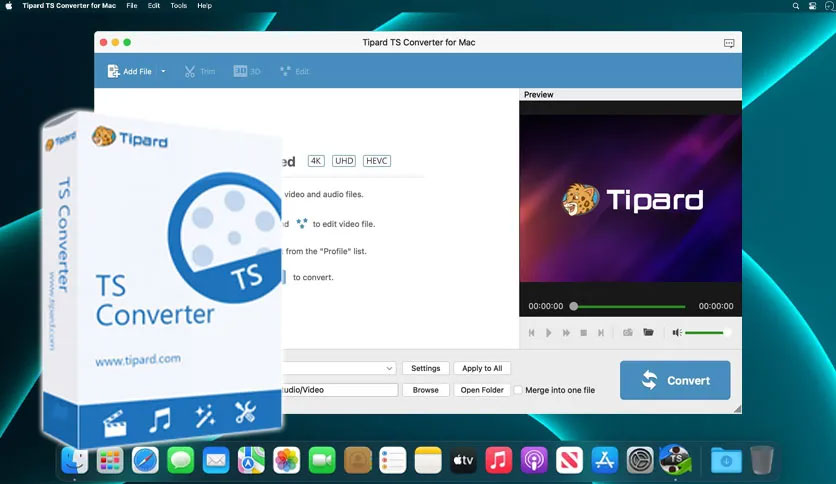This screenshot has width=836, height=484.
Task: Open the feedback message icon in title bar
Action: pos(729,43)
